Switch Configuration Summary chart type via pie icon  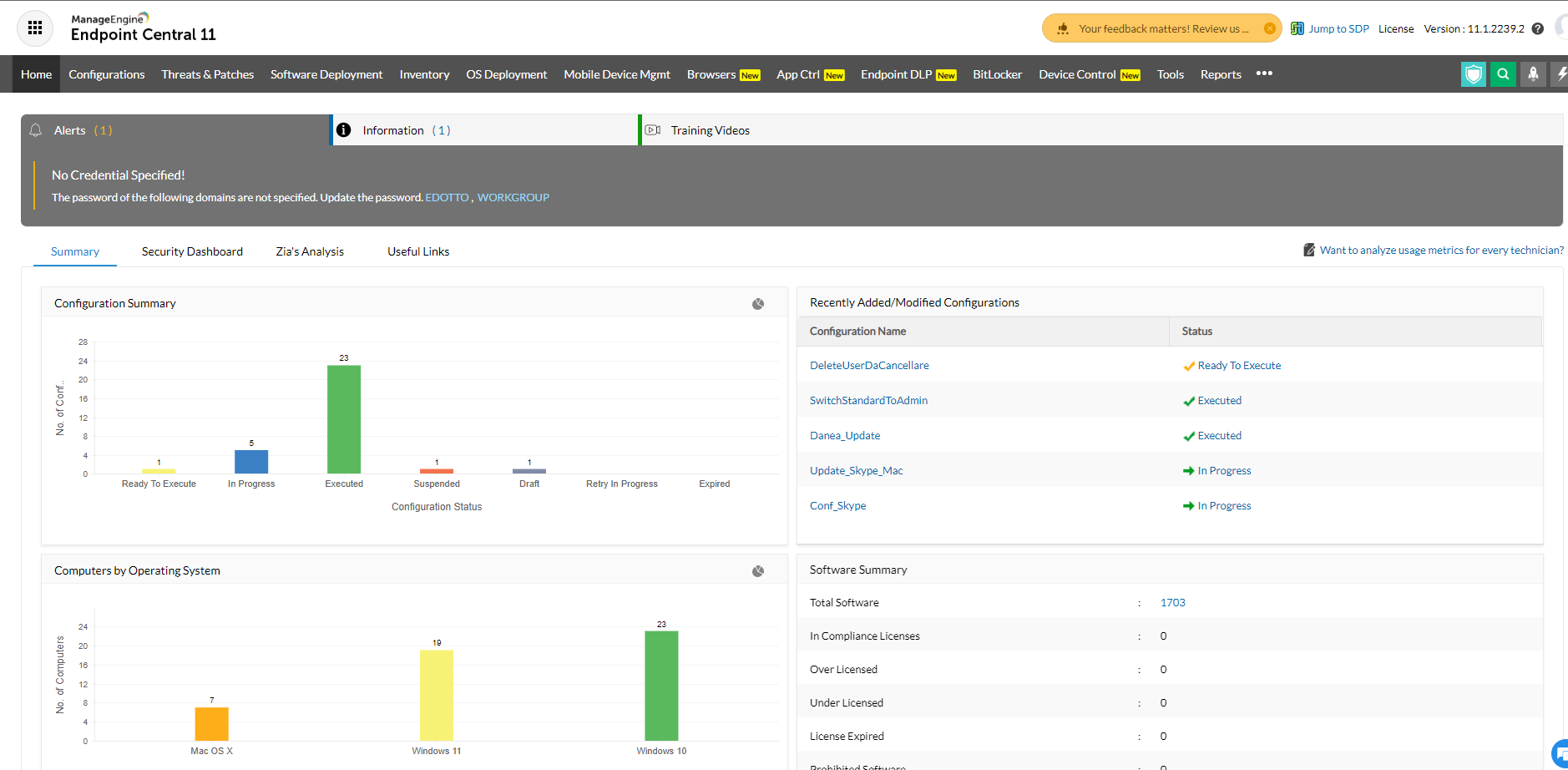click(x=758, y=304)
